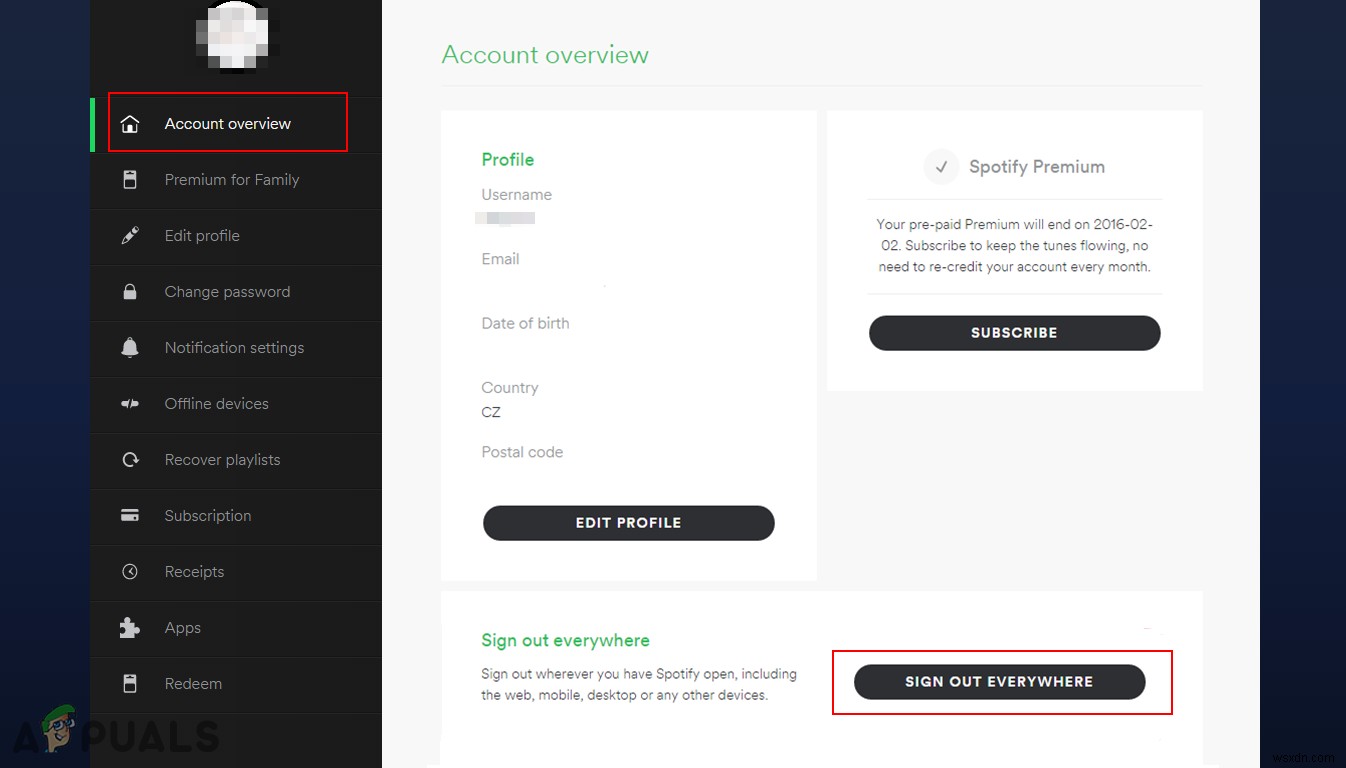Click the calendar icon for Premium for Family

[130, 179]
